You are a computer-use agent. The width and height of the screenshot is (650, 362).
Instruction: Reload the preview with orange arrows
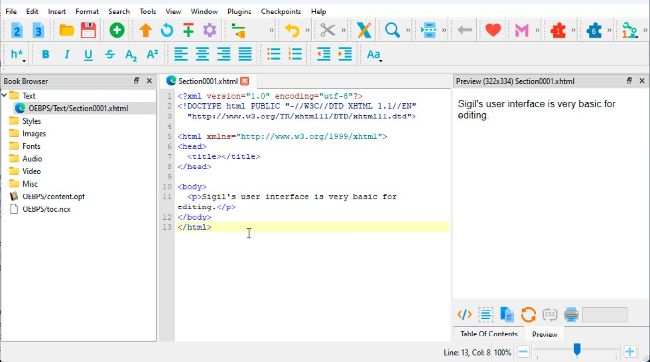528,315
